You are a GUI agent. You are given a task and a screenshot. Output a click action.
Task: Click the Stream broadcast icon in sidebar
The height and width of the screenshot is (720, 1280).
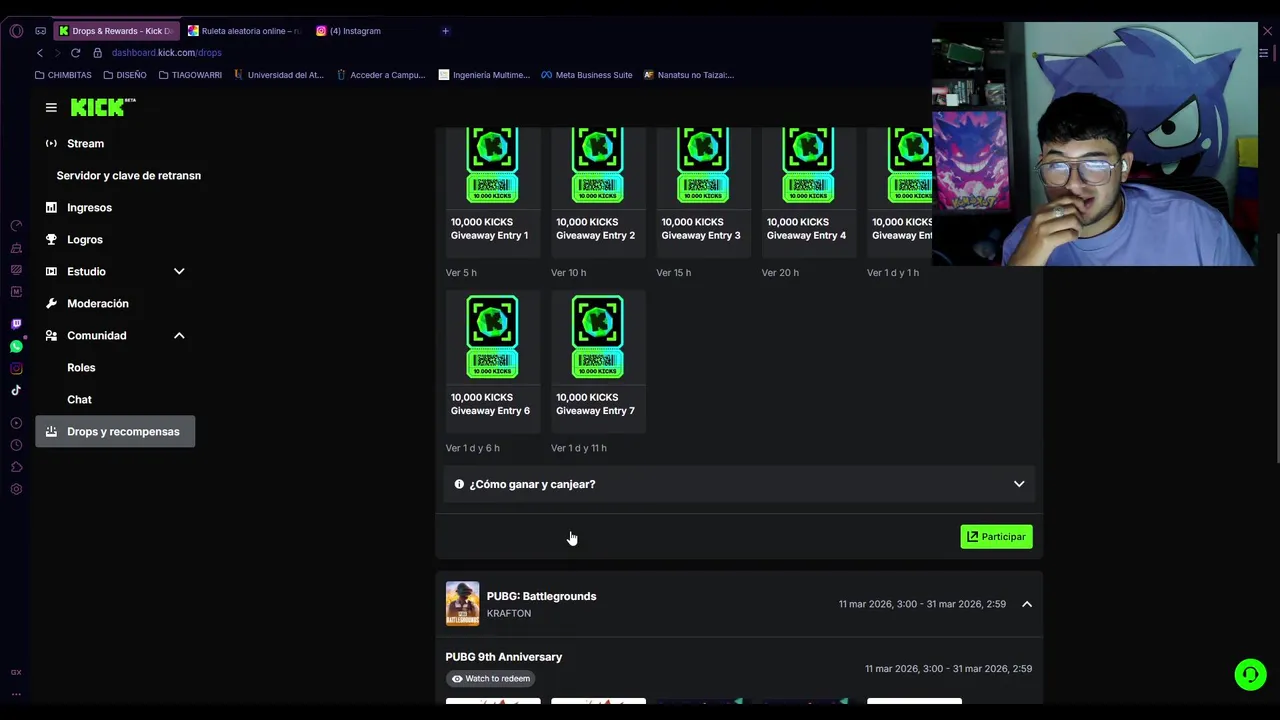point(51,143)
